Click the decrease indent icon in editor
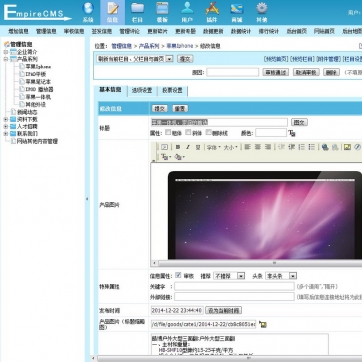 pos(281,147)
